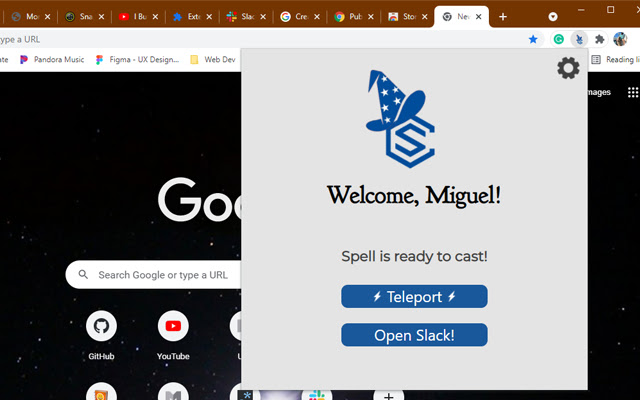
Task: Open the Extensions puzzle piece menu
Action: click(599, 39)
